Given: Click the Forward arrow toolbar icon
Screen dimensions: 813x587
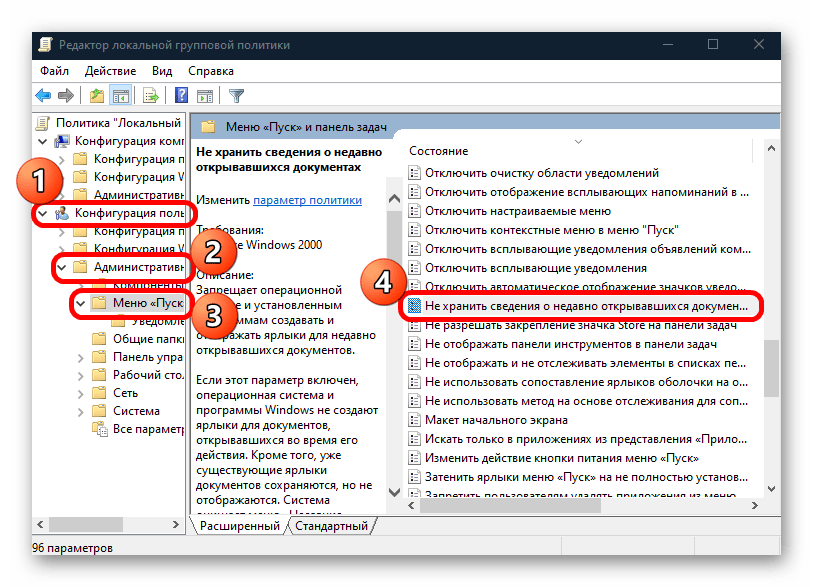Looking at the screenshot, I should (65, 96).
